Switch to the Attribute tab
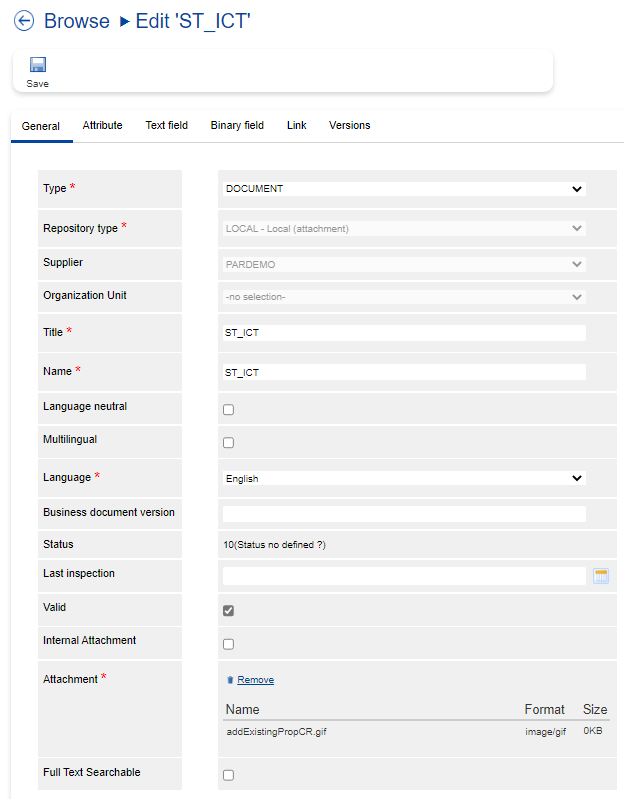 pyautogui.click(x=102, y=126)
